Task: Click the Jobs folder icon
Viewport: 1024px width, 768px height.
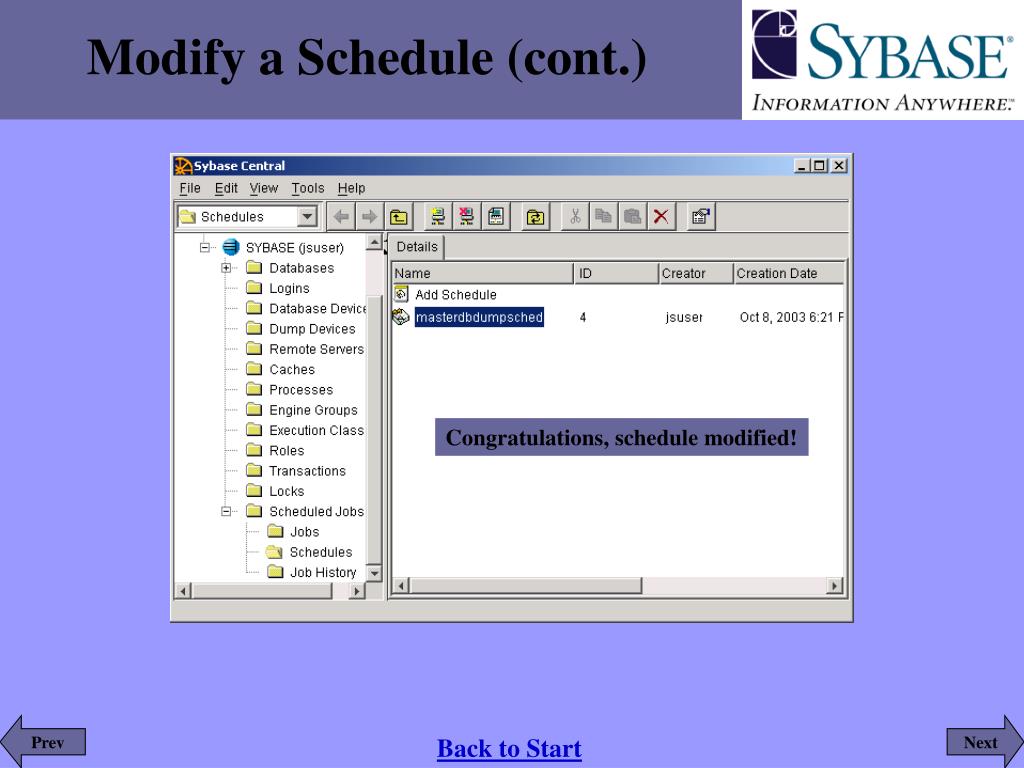Action: point(275,532)
